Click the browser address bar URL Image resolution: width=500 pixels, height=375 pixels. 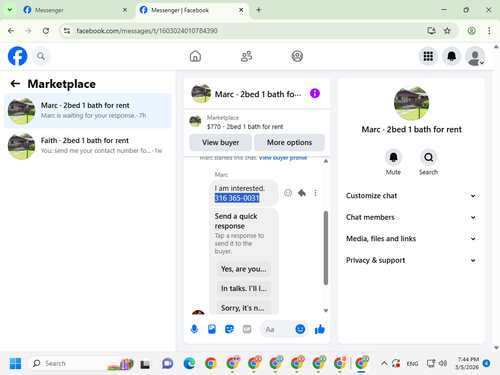click(x=147, y=31)
